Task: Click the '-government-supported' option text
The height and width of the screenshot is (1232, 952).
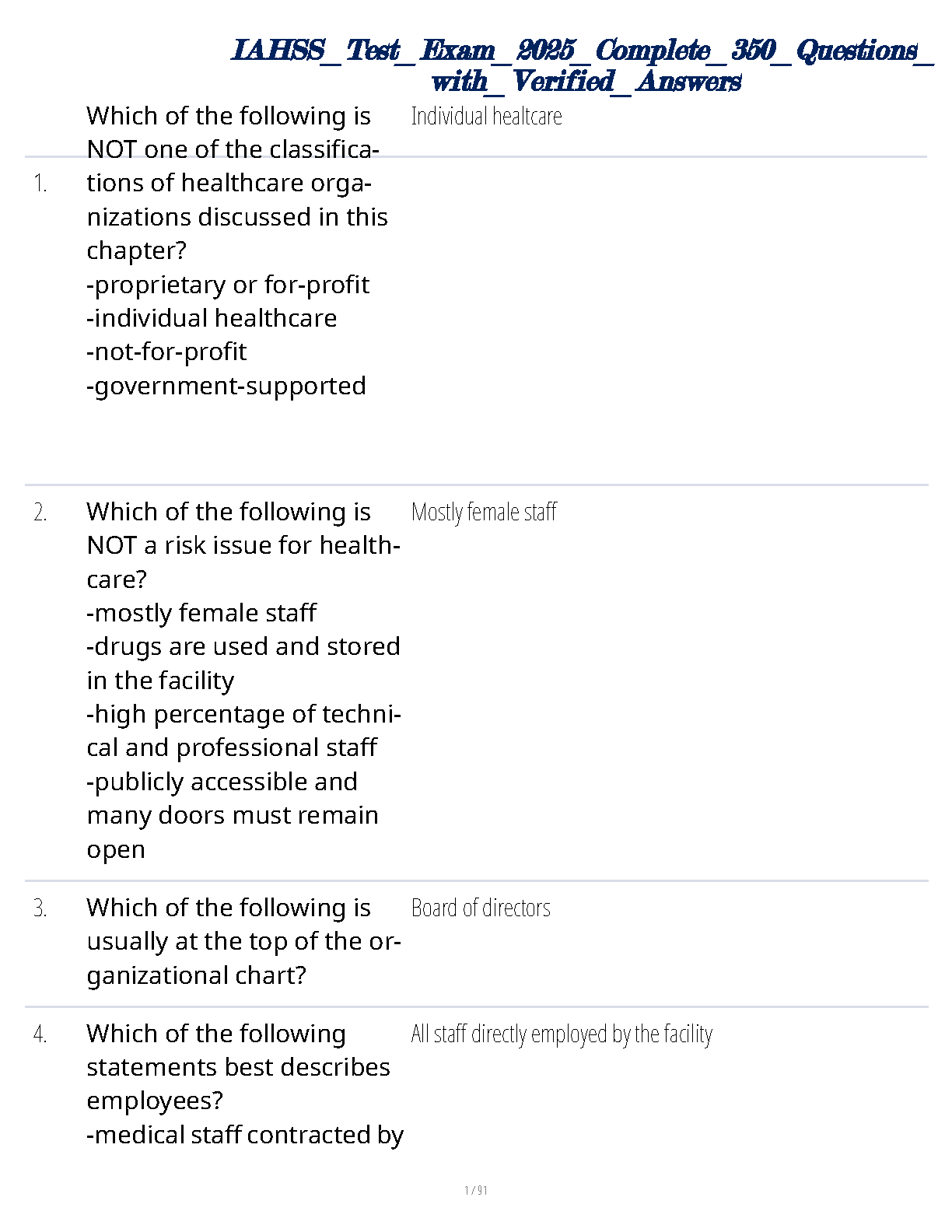Action: 226,386
